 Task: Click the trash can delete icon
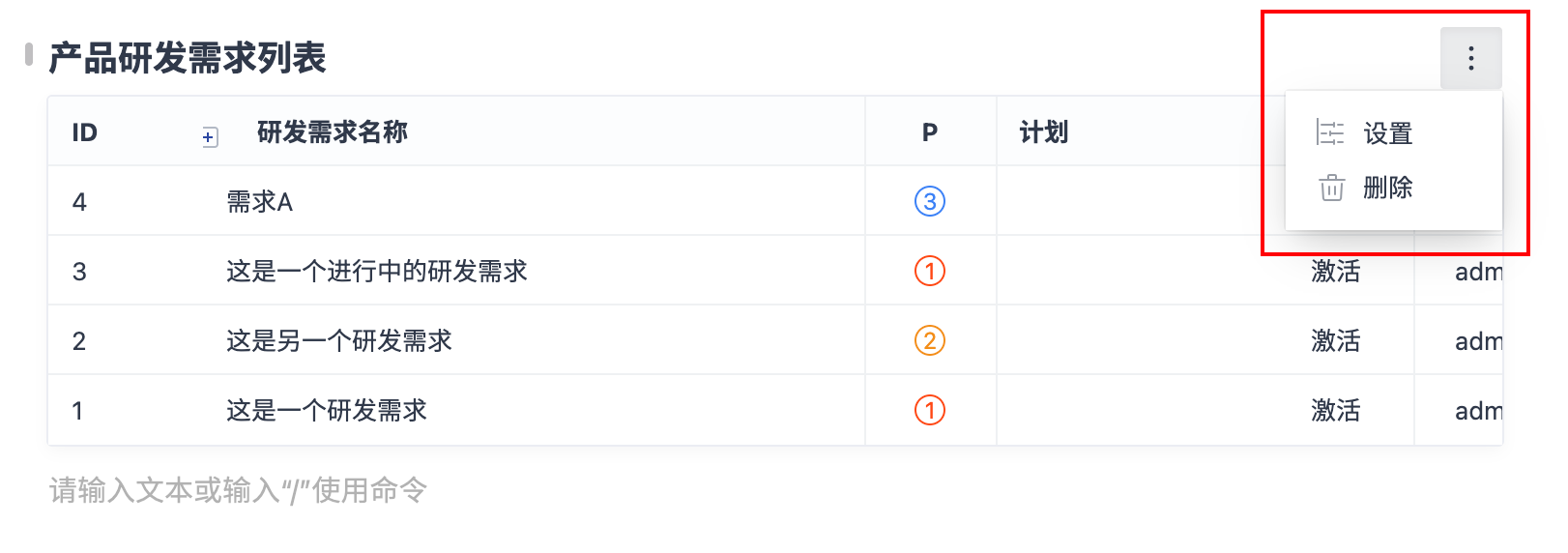pyautogui.click(x=1331, y=188)
